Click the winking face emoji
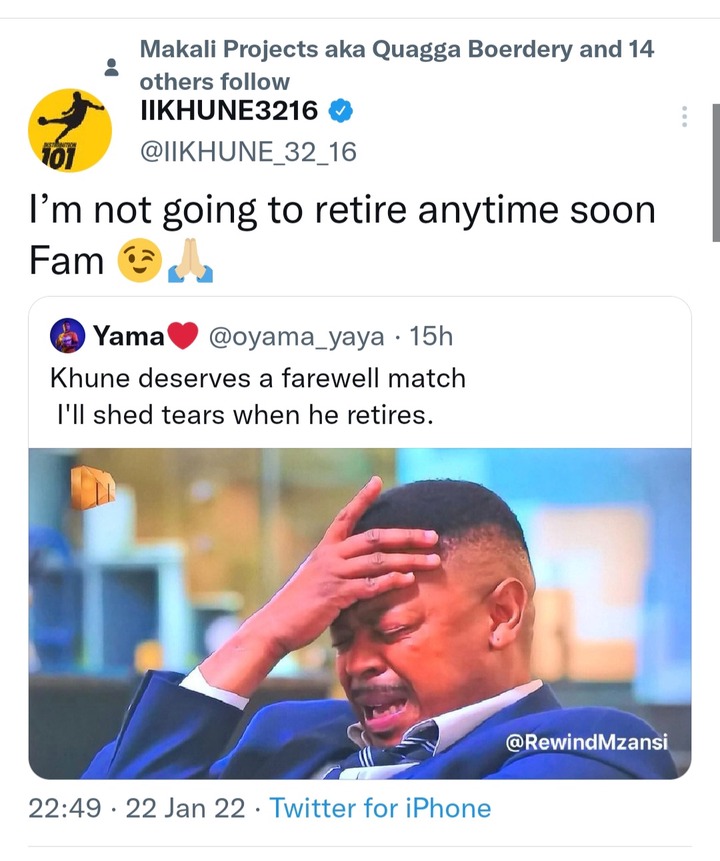Image resolution: width=720 pixels, height=861 pixels. tap(140, 260)
